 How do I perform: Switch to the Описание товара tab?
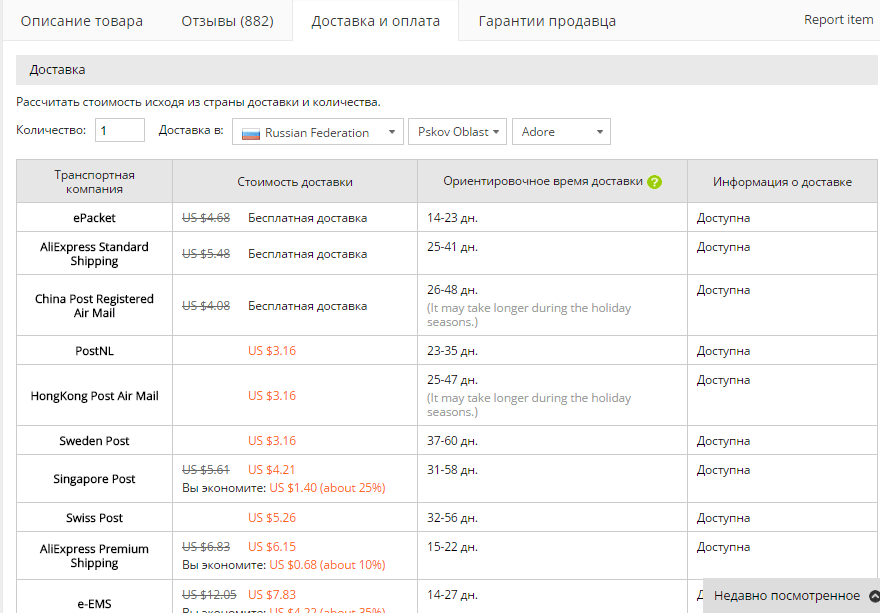click(82, 21)
